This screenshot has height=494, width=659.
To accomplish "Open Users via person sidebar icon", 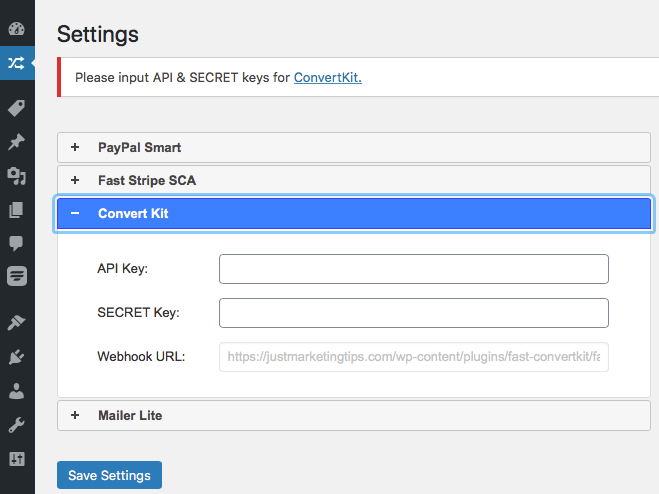I will tap(16, 390).
